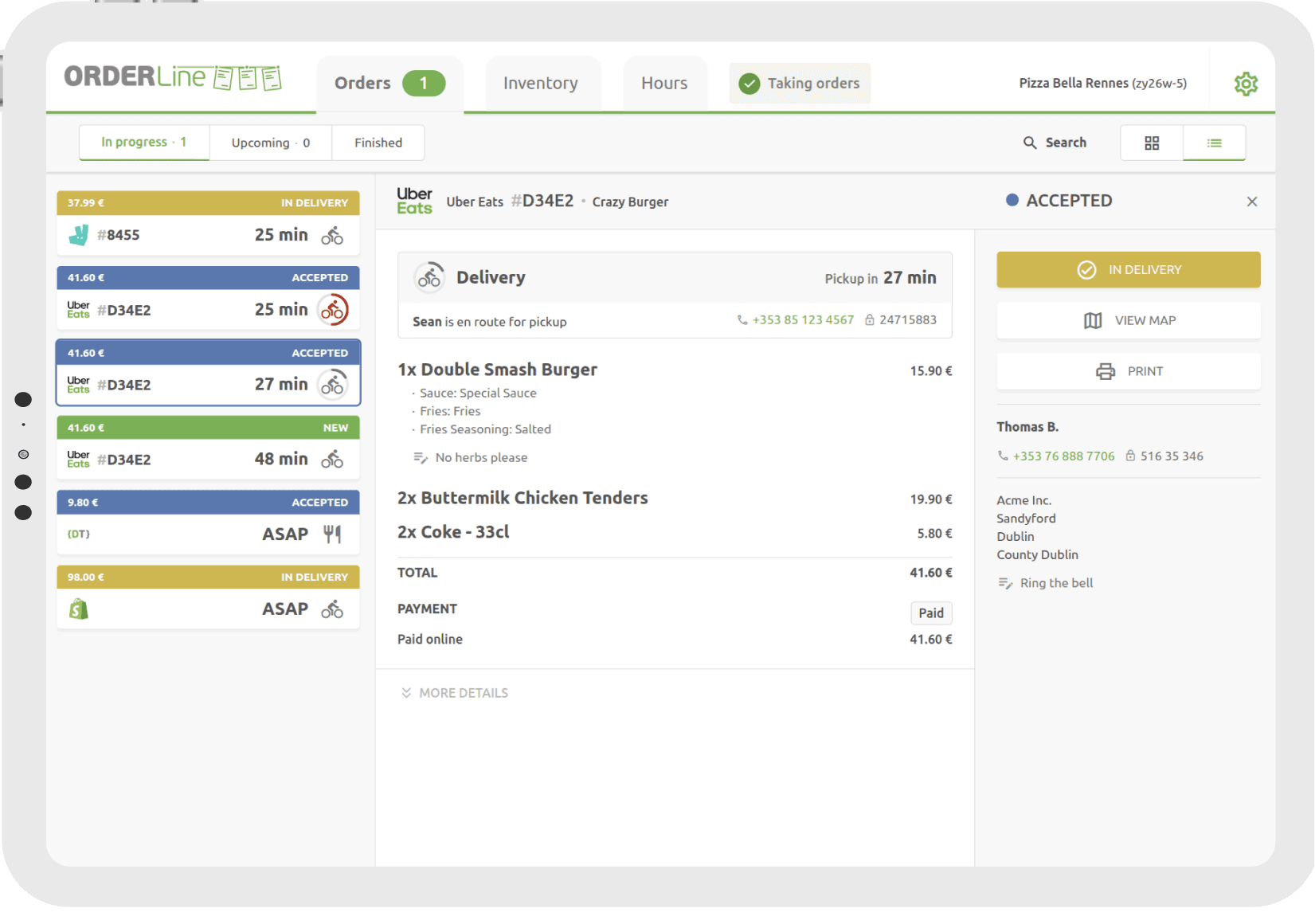Click the Deliveroo logo on order #8455

click(x=79, y=235)
